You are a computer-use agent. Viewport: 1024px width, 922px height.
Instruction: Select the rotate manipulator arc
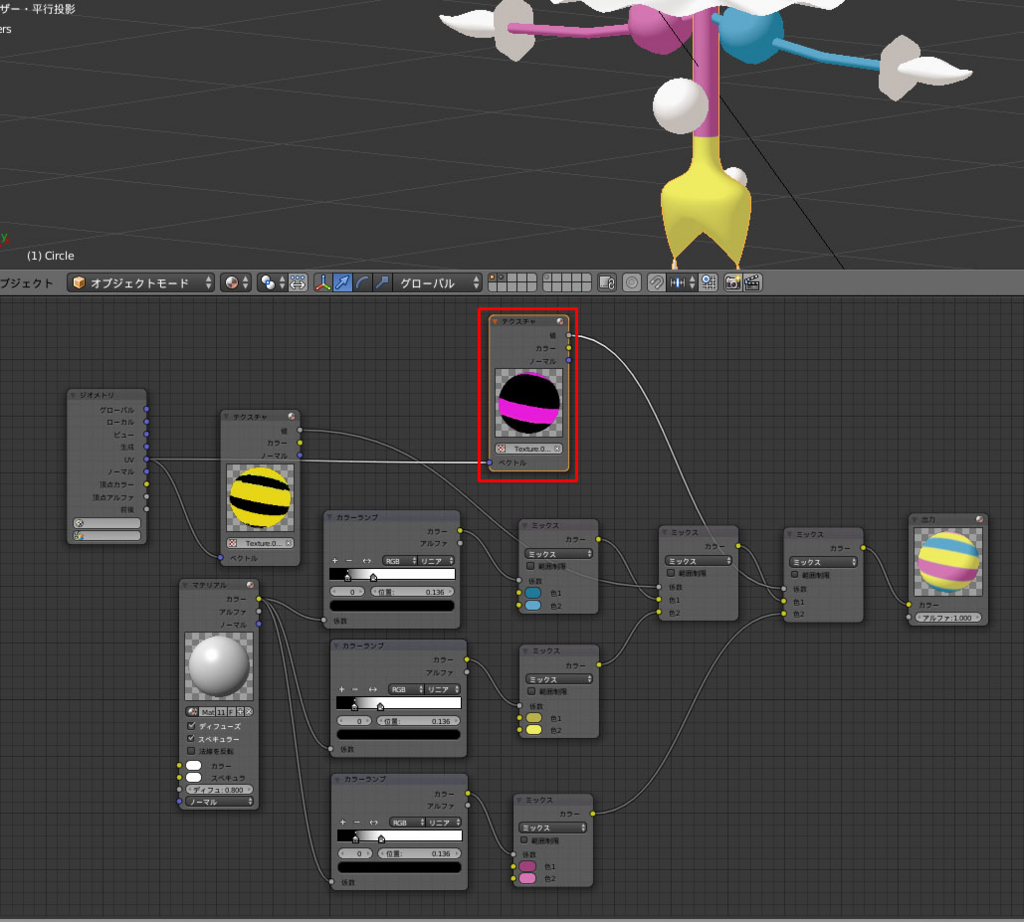tap(362, 283)
